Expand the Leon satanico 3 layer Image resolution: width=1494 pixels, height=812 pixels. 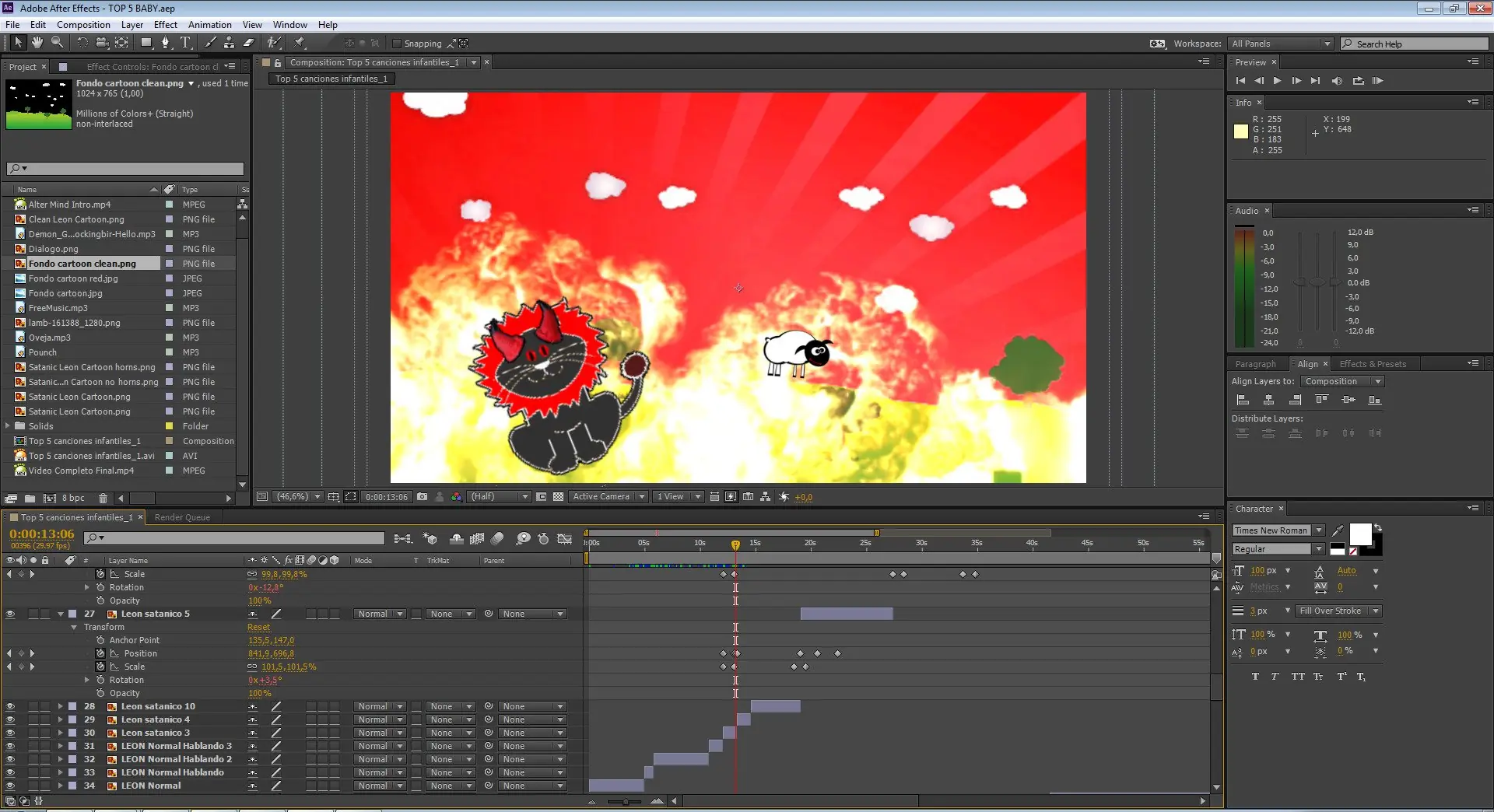coord(60,733)
